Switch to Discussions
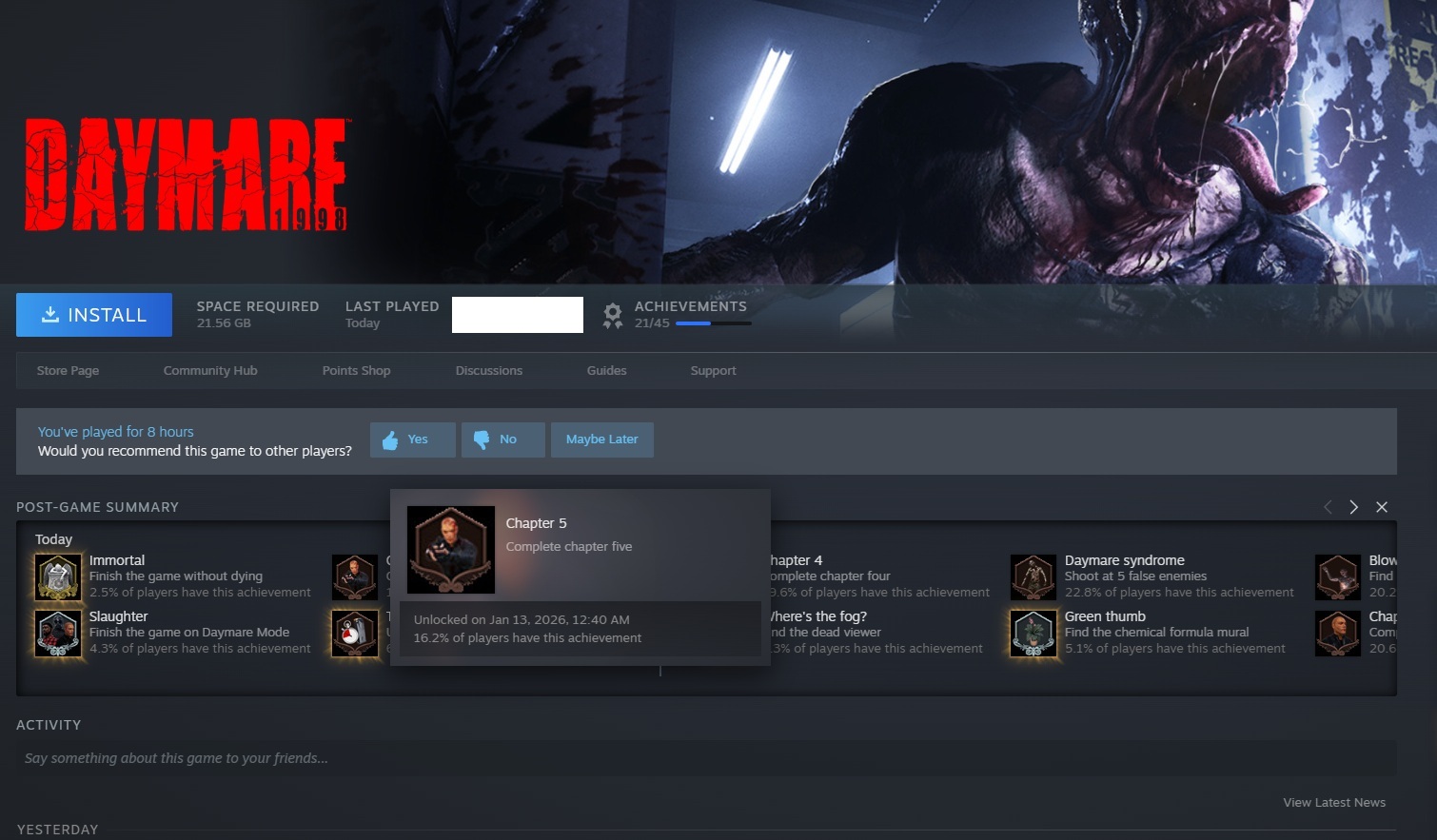The height and width of the screenshot is (840, 1437). tap(489, 370)
